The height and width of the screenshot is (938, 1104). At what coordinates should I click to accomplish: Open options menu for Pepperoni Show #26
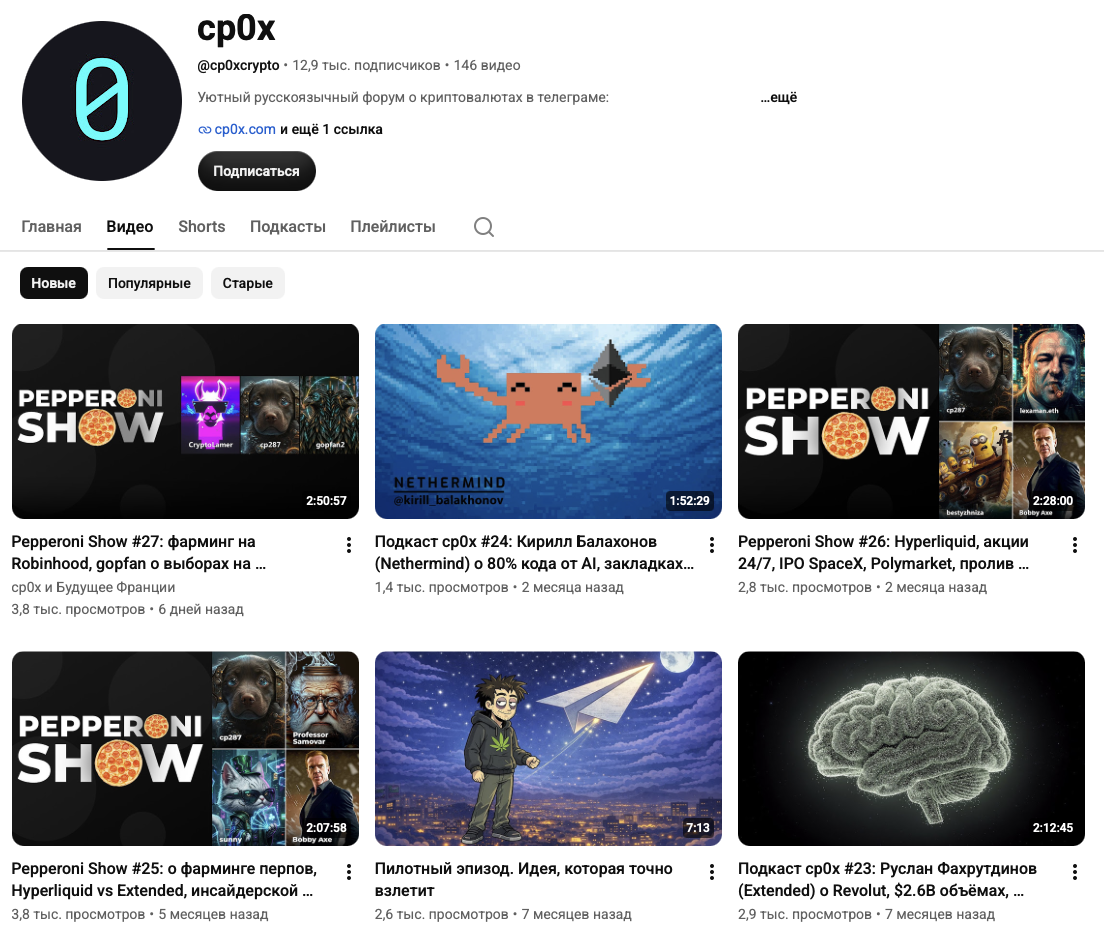(x=1074, y=545)
